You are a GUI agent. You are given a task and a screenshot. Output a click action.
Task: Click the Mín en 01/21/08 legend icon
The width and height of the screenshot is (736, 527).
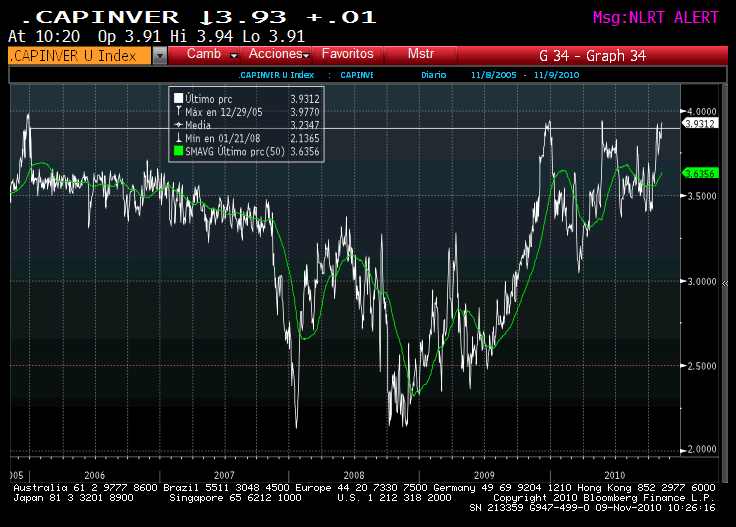coord(178,137)
